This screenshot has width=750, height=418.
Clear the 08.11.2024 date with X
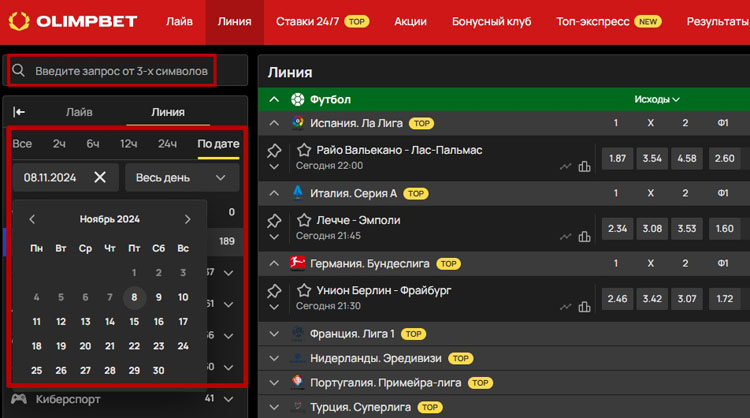point(100,177)
